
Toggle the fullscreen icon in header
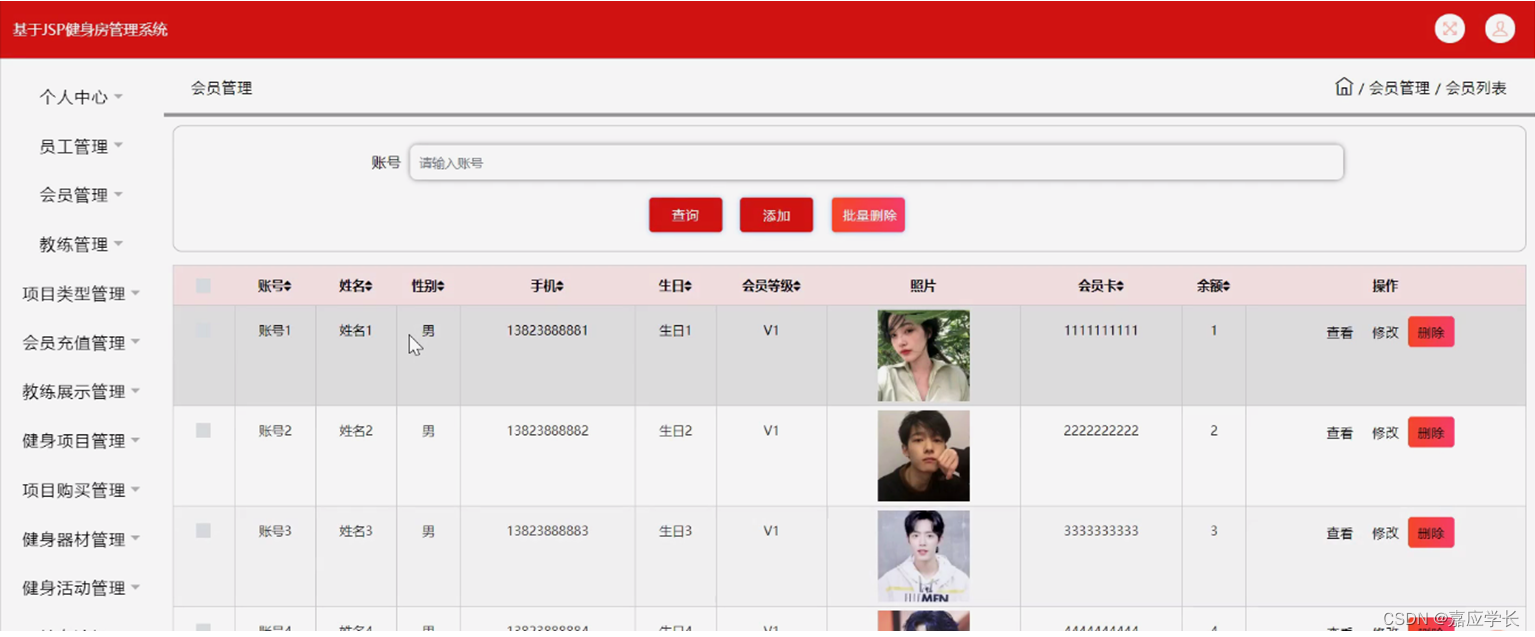[x=1449, y=29]
